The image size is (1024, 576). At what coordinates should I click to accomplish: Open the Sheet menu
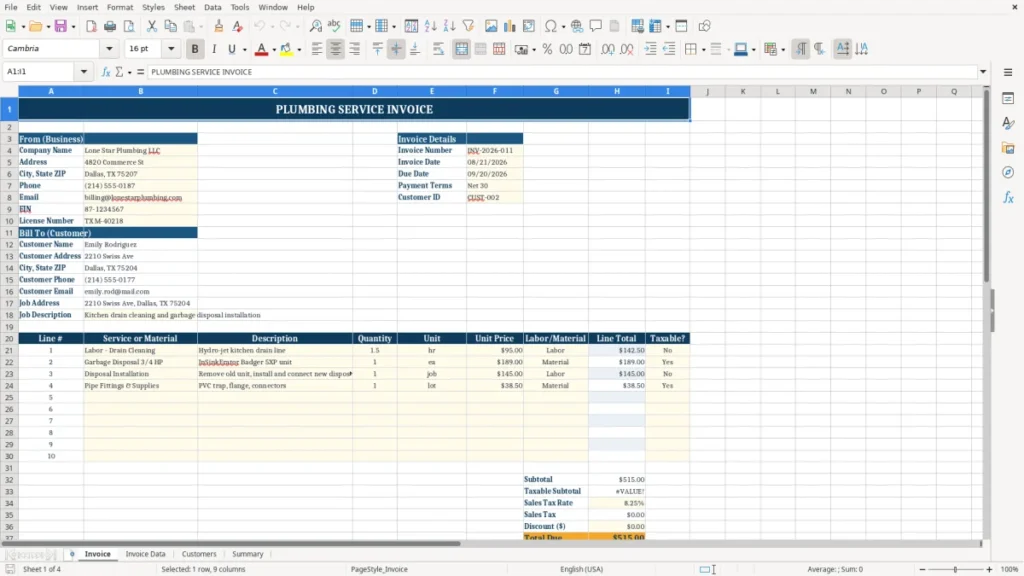[184, 7]
